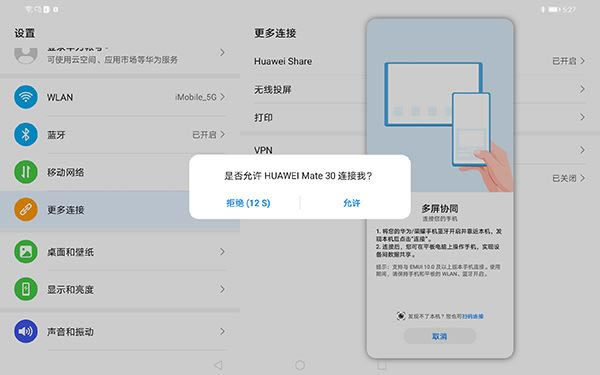
Task: Tap the 声音和振动 speaker icon
Action: click(26, 331)
